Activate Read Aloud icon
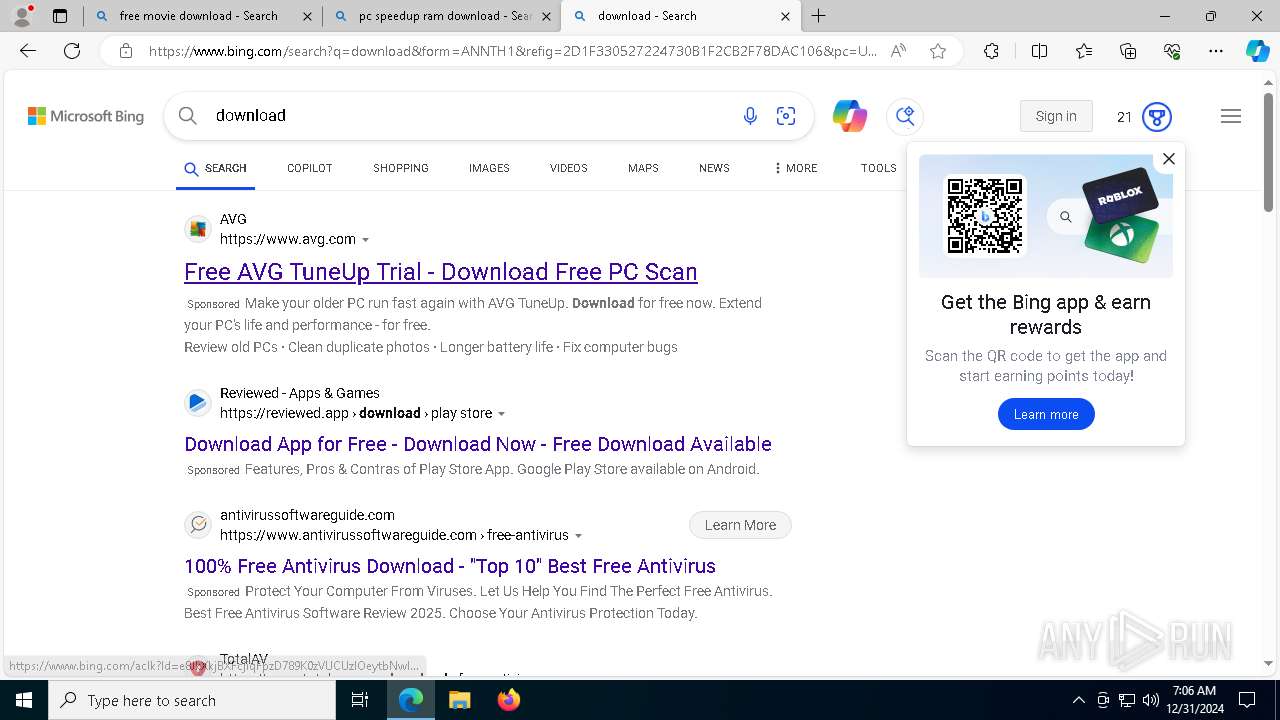 (x=898, y=51)
